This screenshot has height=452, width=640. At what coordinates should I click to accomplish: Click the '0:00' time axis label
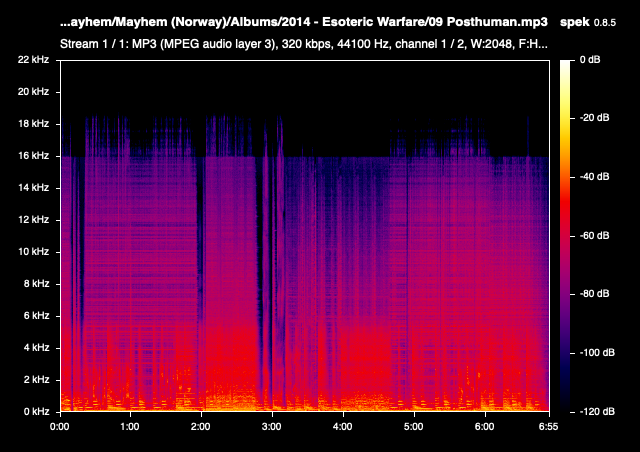pyautogui.click(x=60, y=427)
